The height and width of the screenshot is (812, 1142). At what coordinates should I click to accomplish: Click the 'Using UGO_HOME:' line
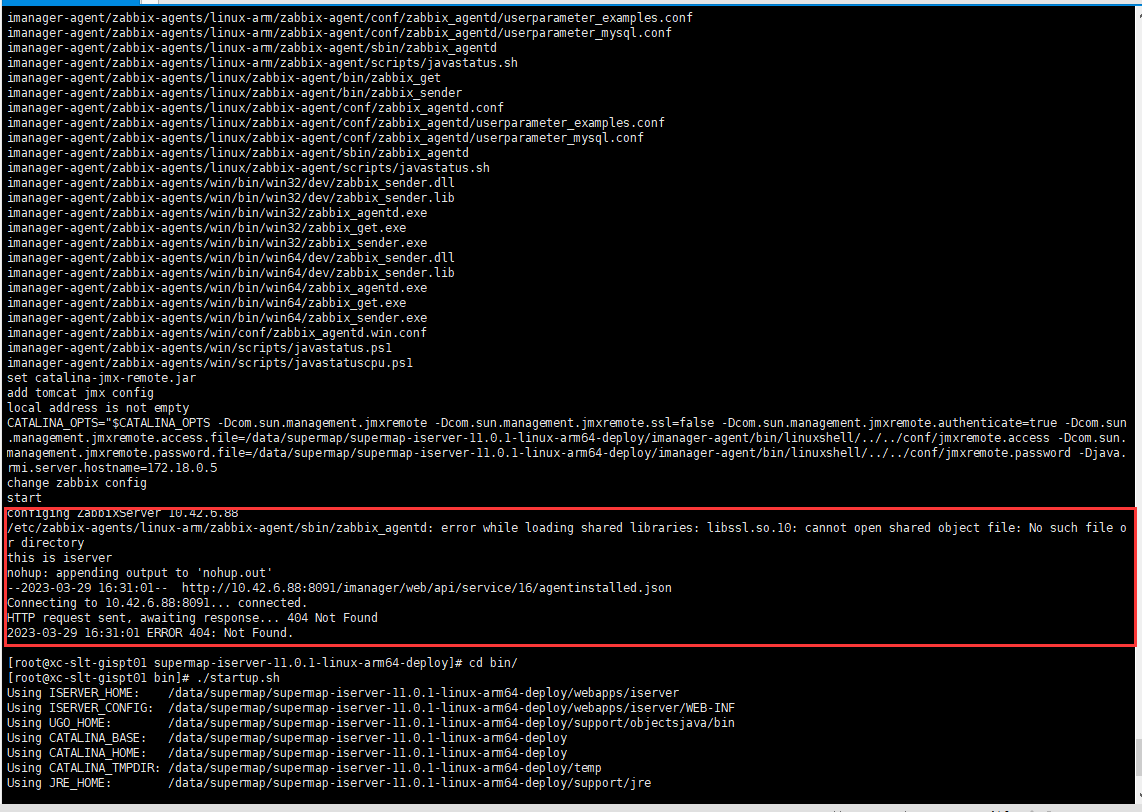coord(371,723)
